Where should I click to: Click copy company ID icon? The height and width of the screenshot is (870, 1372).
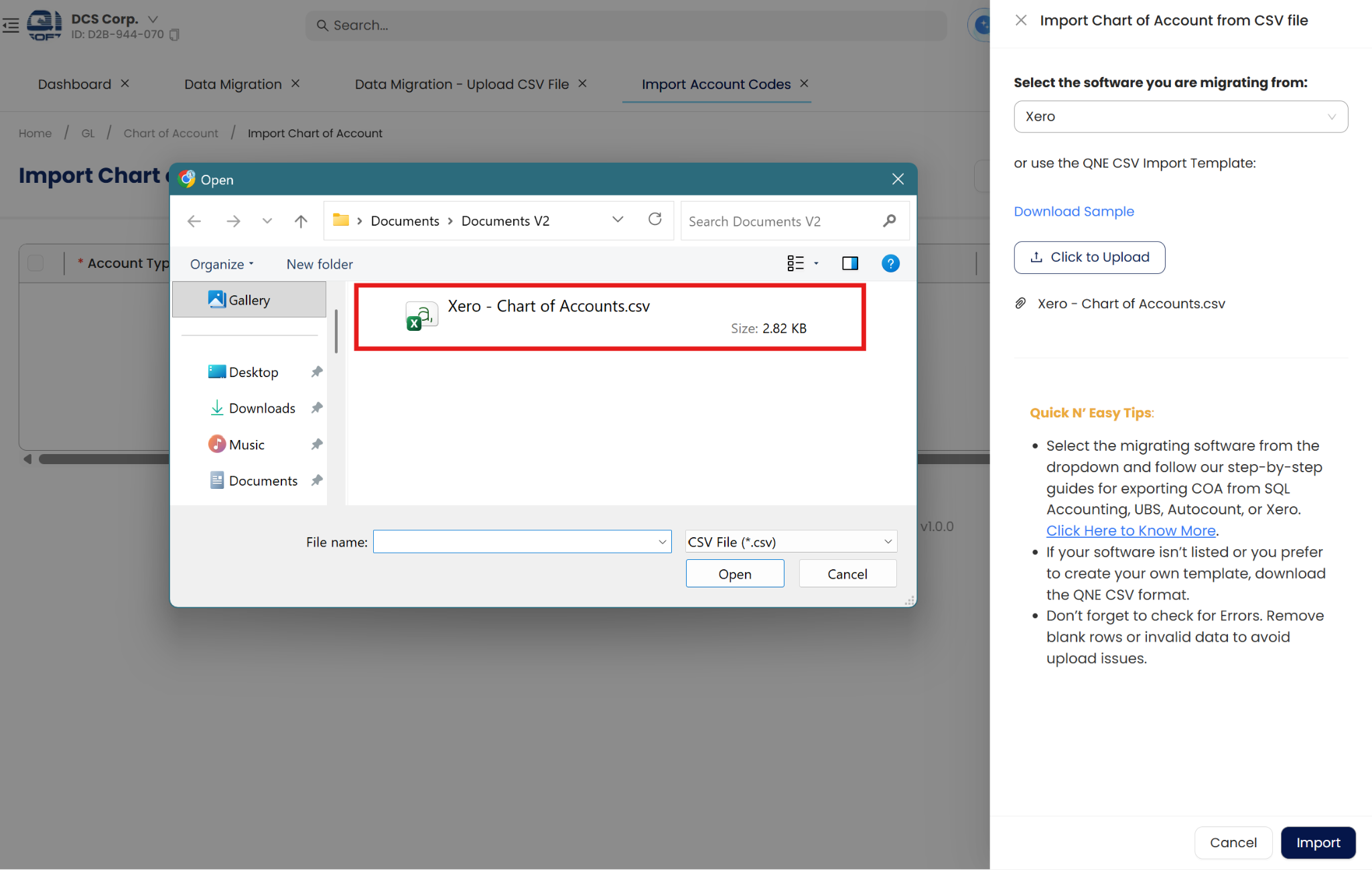click(174, 35)
